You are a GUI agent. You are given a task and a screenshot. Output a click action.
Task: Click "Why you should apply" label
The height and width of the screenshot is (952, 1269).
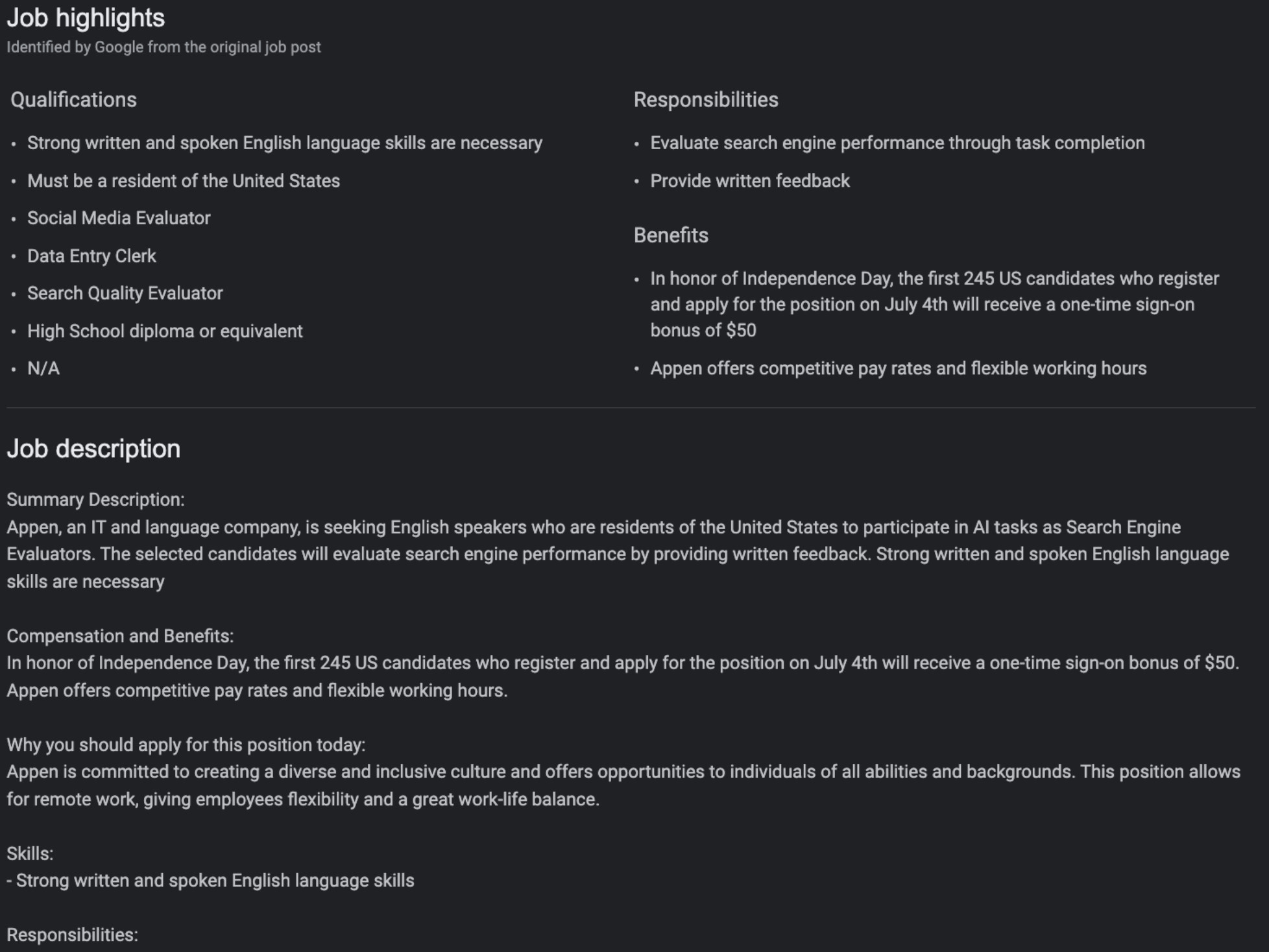pyautogui.click(x=186, y=745)
